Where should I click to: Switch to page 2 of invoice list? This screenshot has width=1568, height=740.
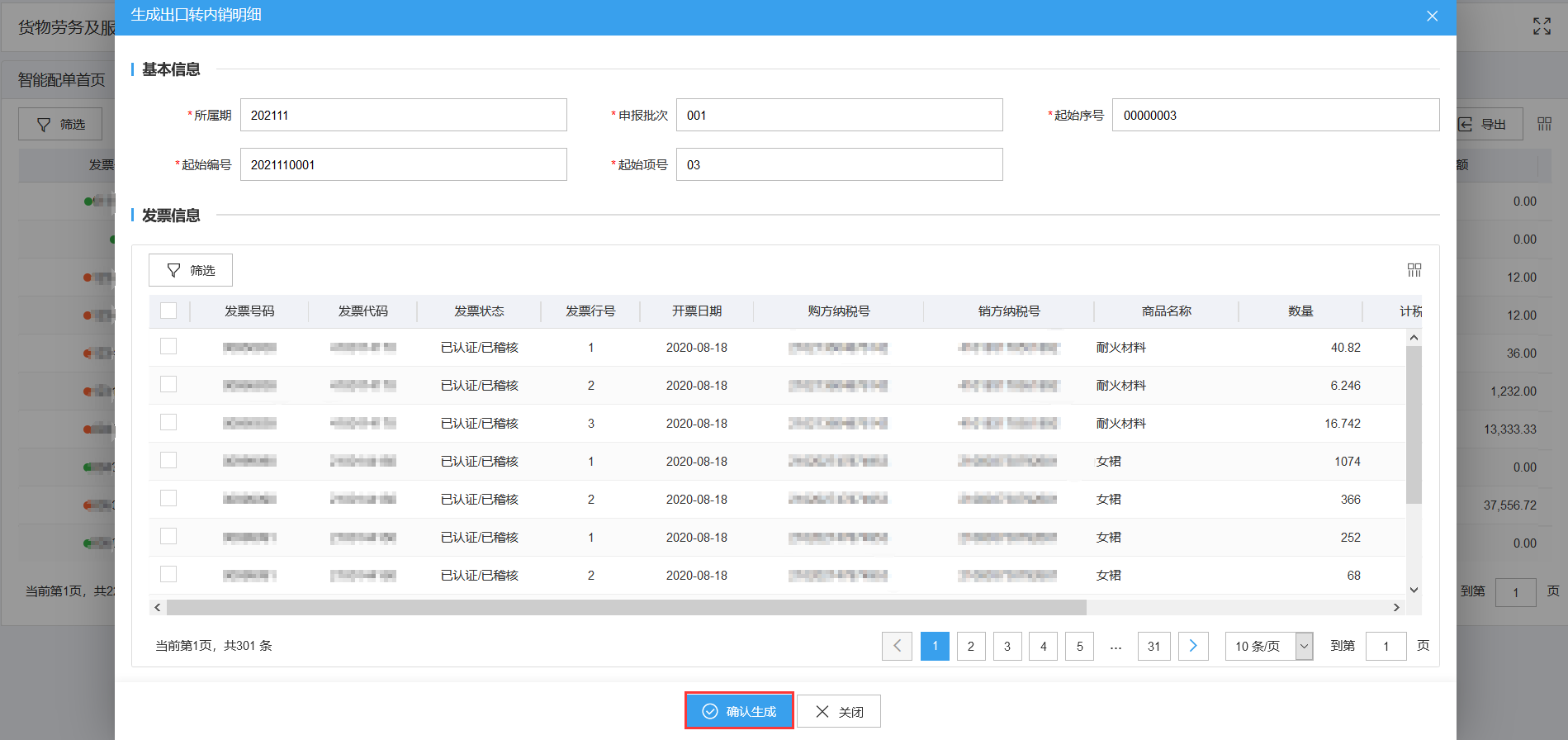971,646
